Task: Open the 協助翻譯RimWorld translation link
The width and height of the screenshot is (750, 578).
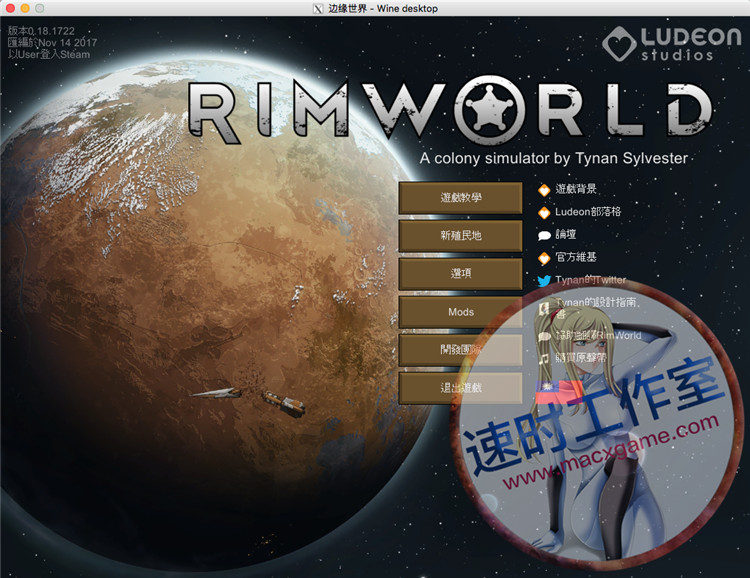Action: tap(598, 335)
